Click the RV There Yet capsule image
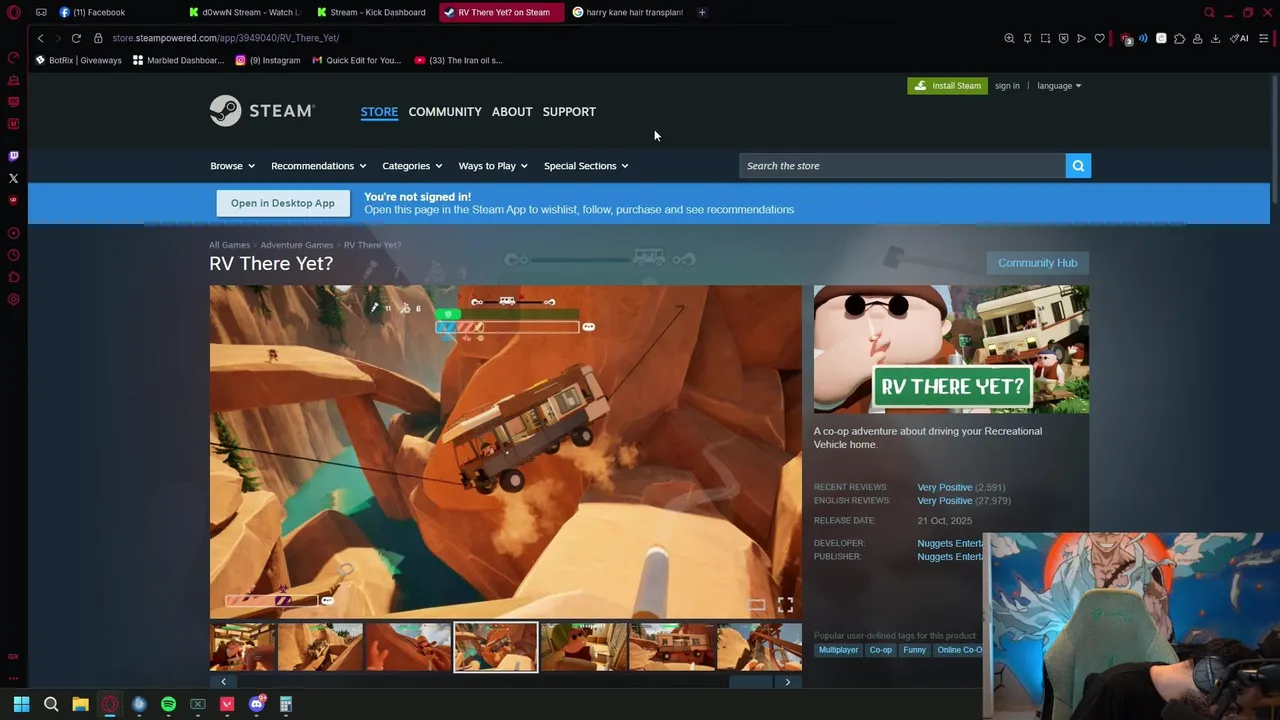The width and height of the screenshot is (1280, 720). (x=951, y=349)
